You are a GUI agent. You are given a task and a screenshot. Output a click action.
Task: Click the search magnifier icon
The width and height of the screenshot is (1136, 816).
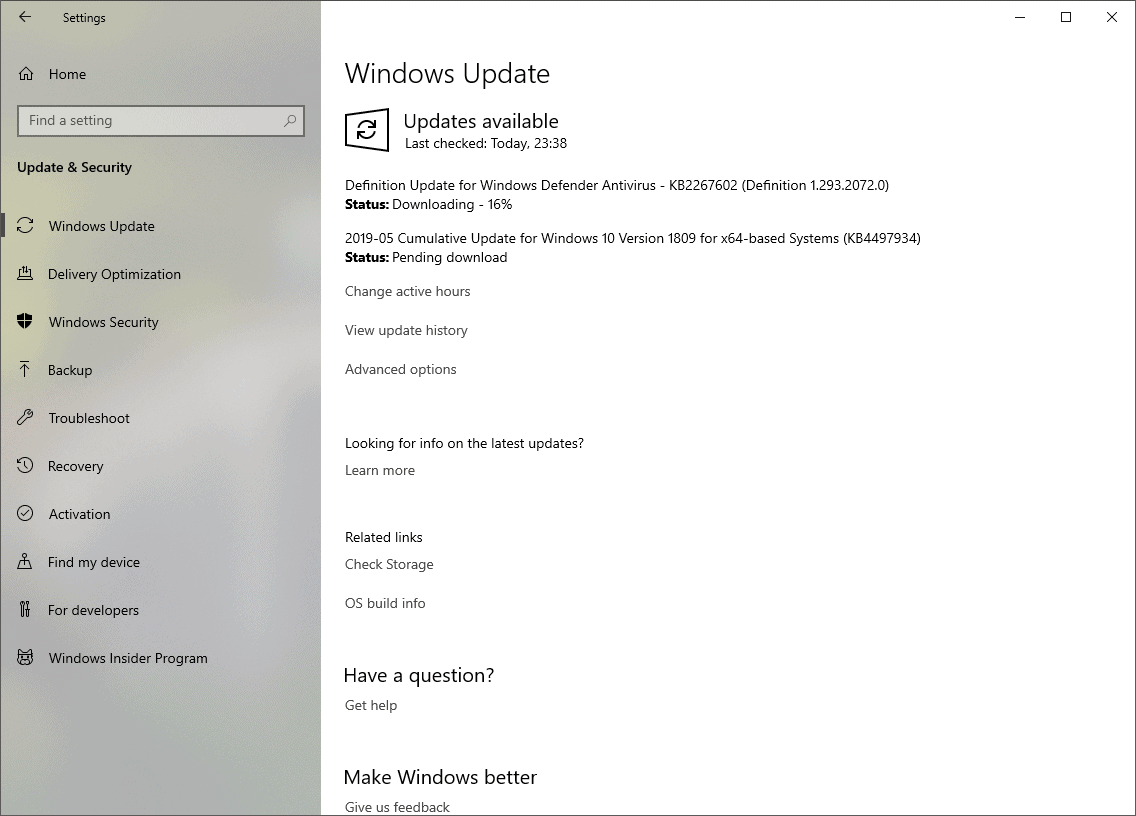tap(290, 120)
